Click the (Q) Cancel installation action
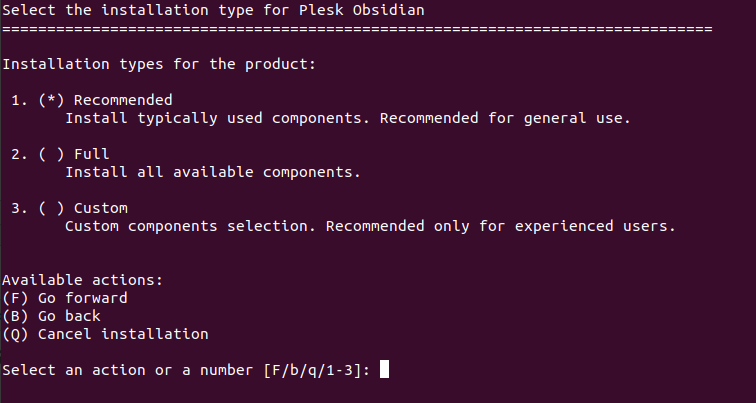The height and width of the screenshot is (403, 756). pyautogui.click(x=105, y=334)
